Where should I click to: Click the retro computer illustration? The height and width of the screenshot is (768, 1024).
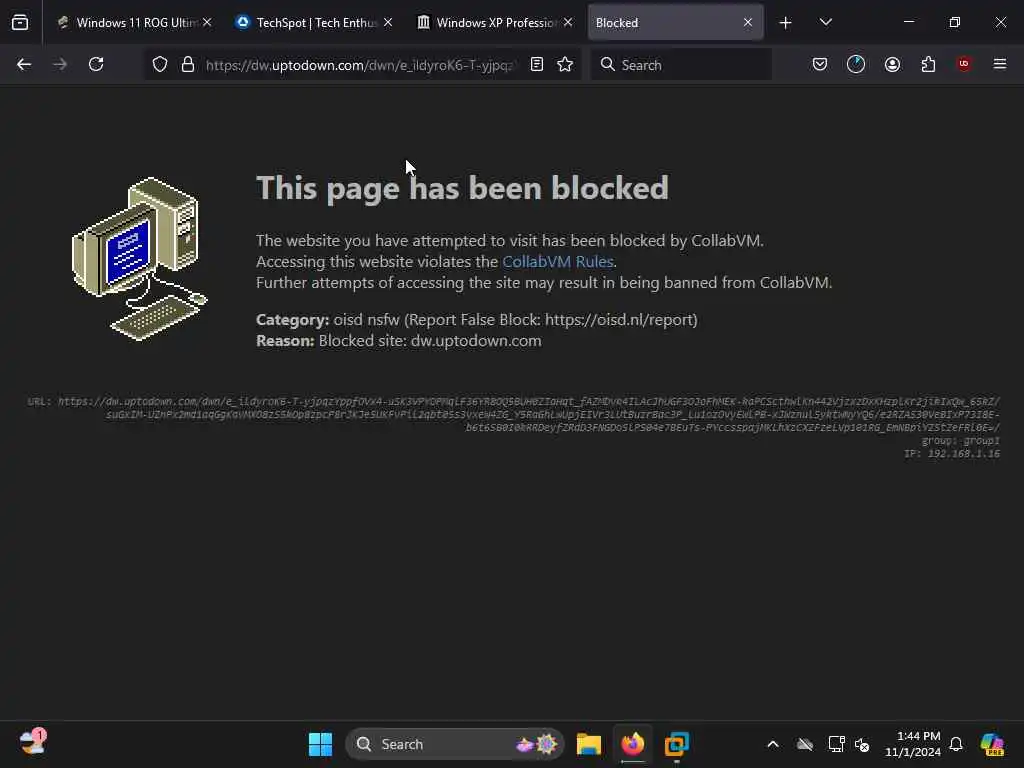click(139, 259)
